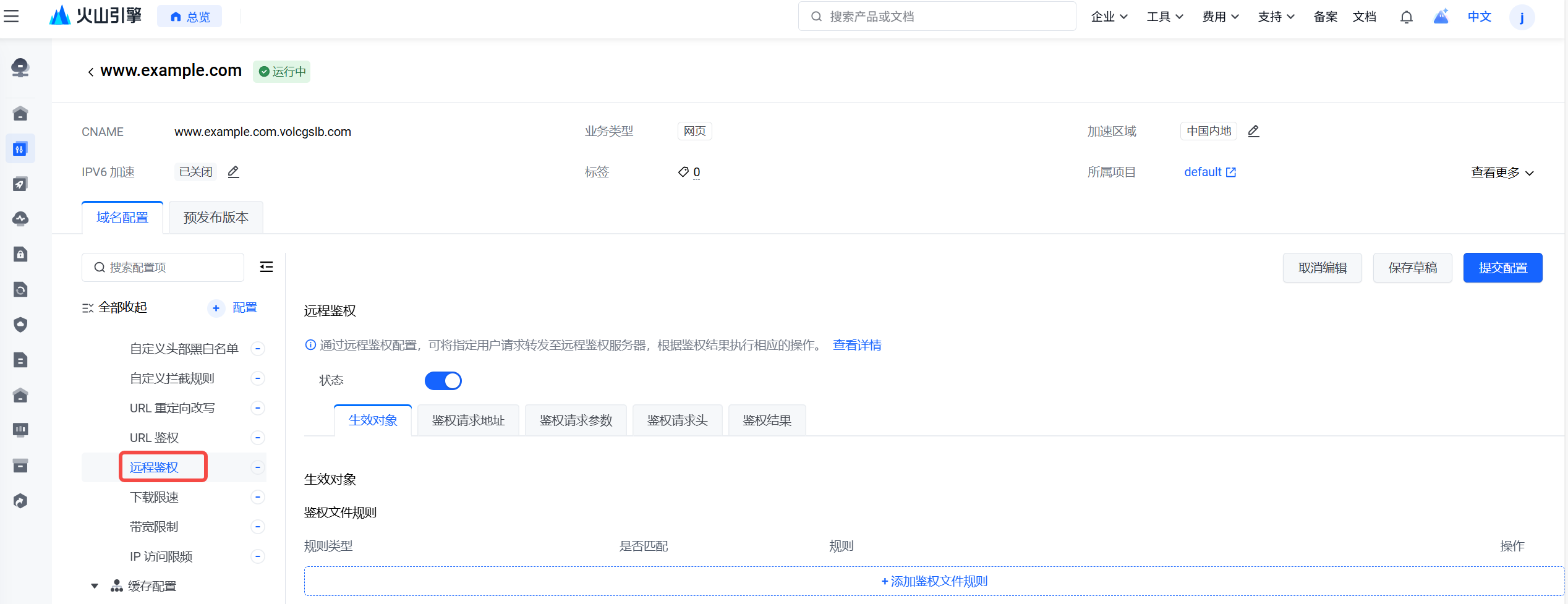Click the 提交配置 button
Viewport: 1568px width, 604px height.
pos(1502,268)
